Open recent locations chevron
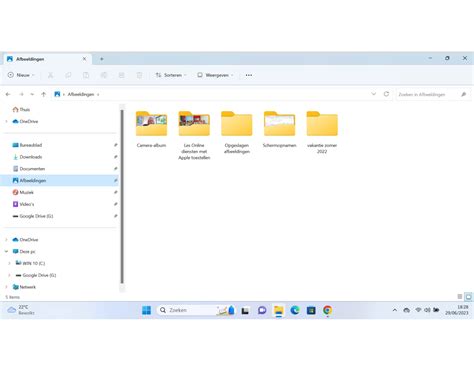474x372 pixels. (x=32, y=94)
